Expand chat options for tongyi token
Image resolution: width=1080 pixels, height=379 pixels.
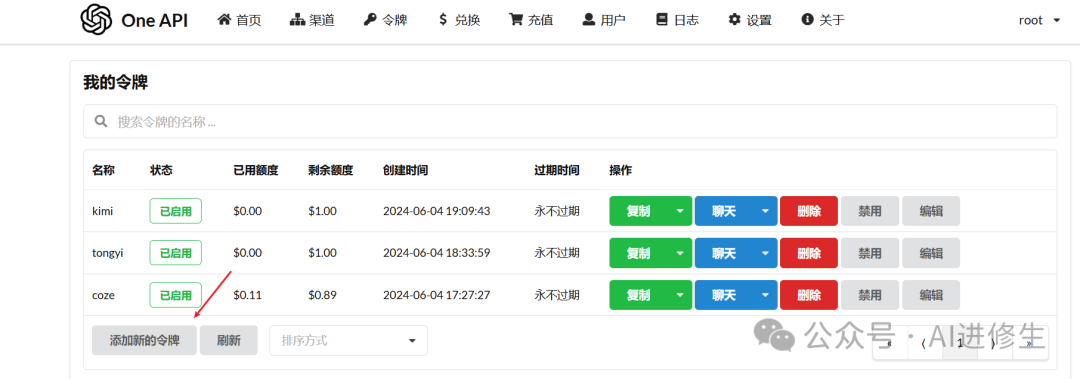point(765,253)
